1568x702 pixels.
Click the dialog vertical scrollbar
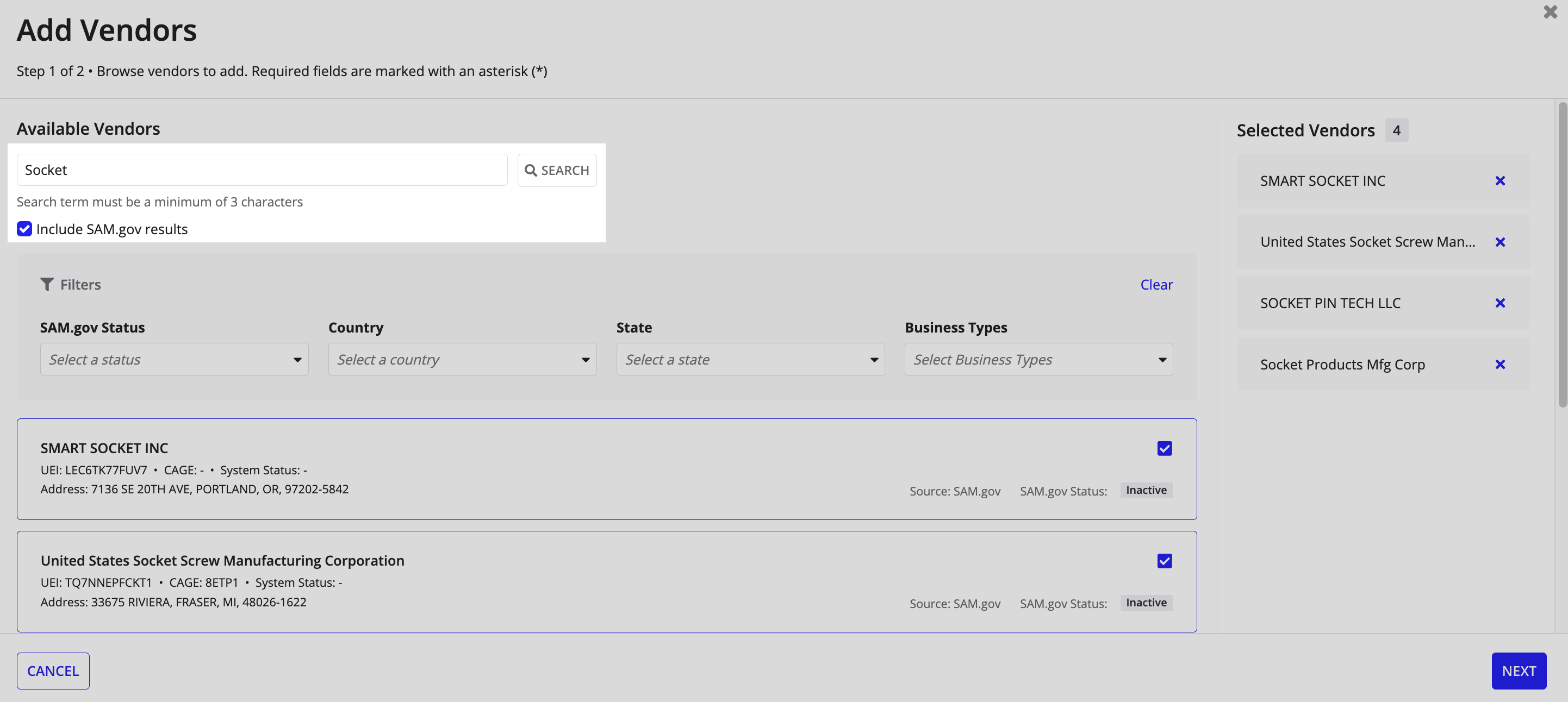(x=1563, y=255)
